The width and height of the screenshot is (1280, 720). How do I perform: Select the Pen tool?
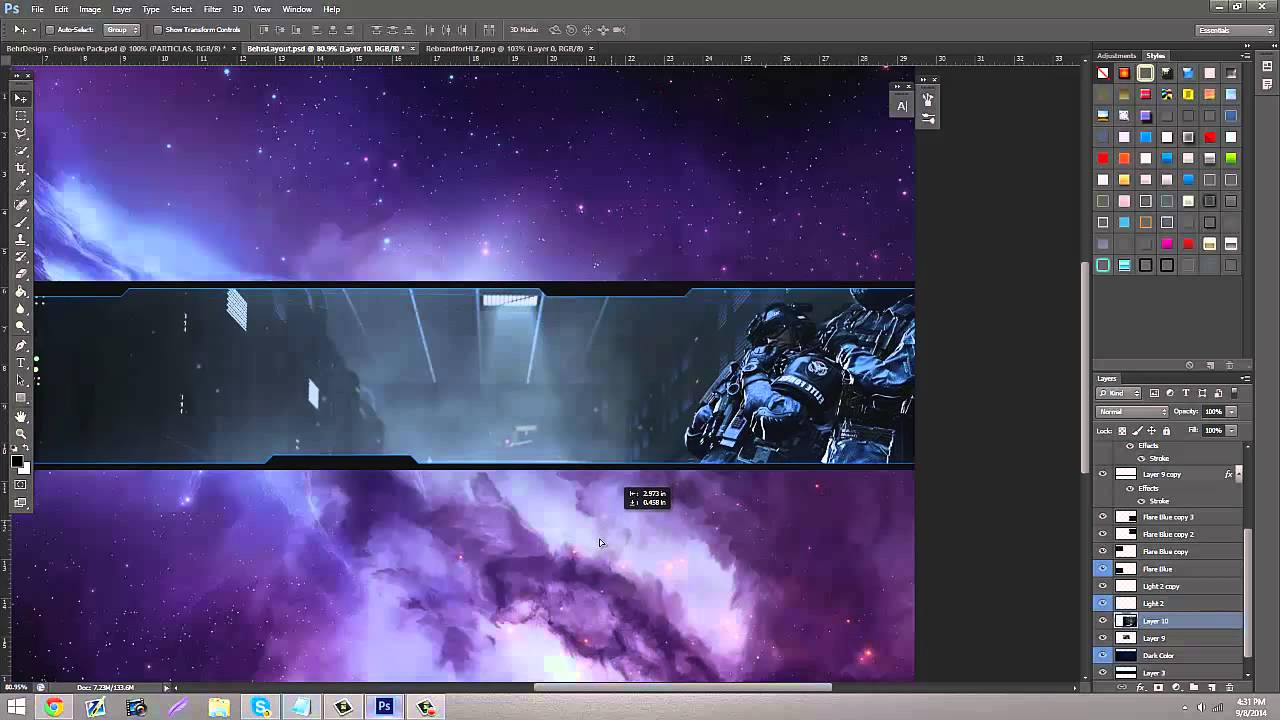21,345
